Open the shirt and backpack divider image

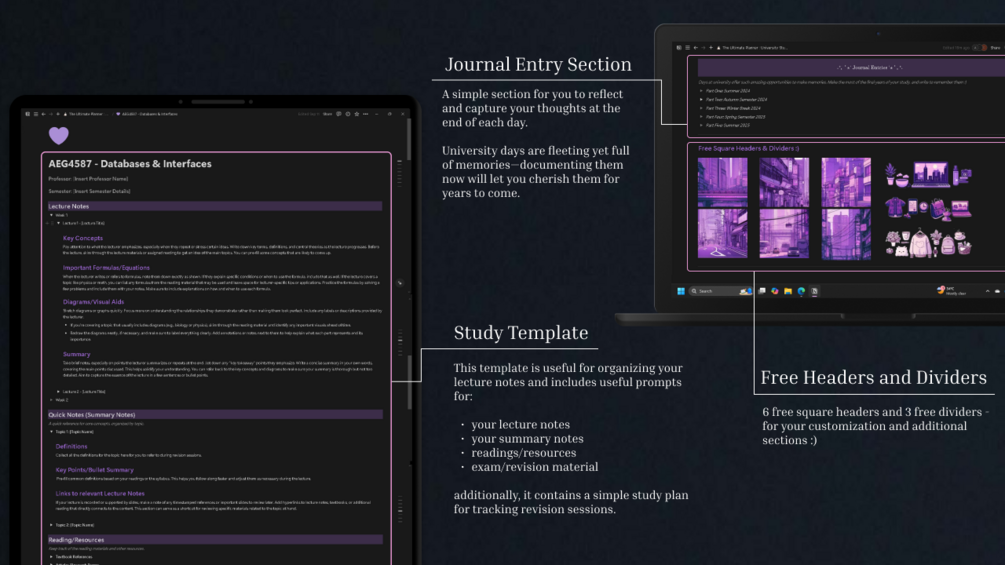(x=928, y=208)
